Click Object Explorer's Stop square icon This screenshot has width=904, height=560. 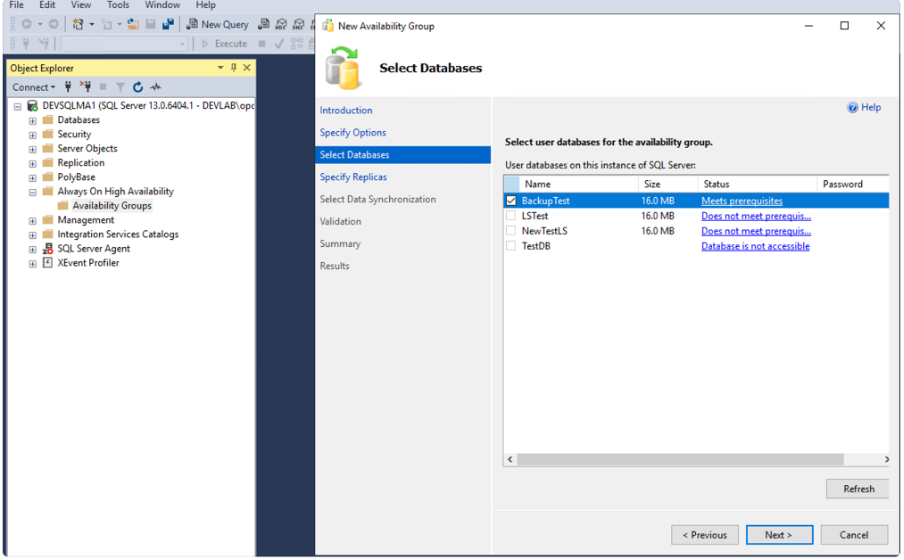103,87
